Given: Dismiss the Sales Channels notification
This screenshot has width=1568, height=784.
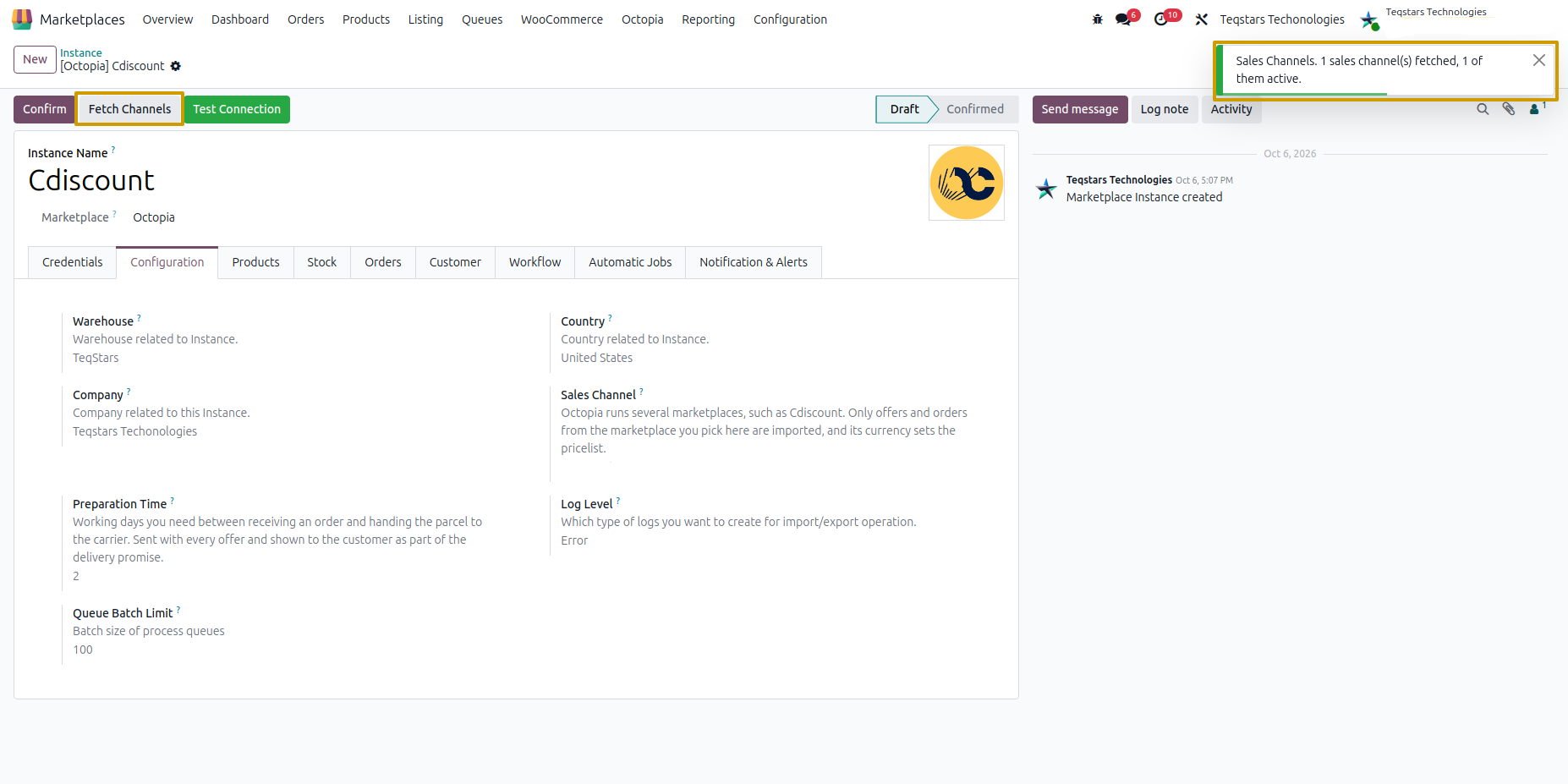Looking at the screenshot, I should pyautogui.click(x=1539, y=60).
